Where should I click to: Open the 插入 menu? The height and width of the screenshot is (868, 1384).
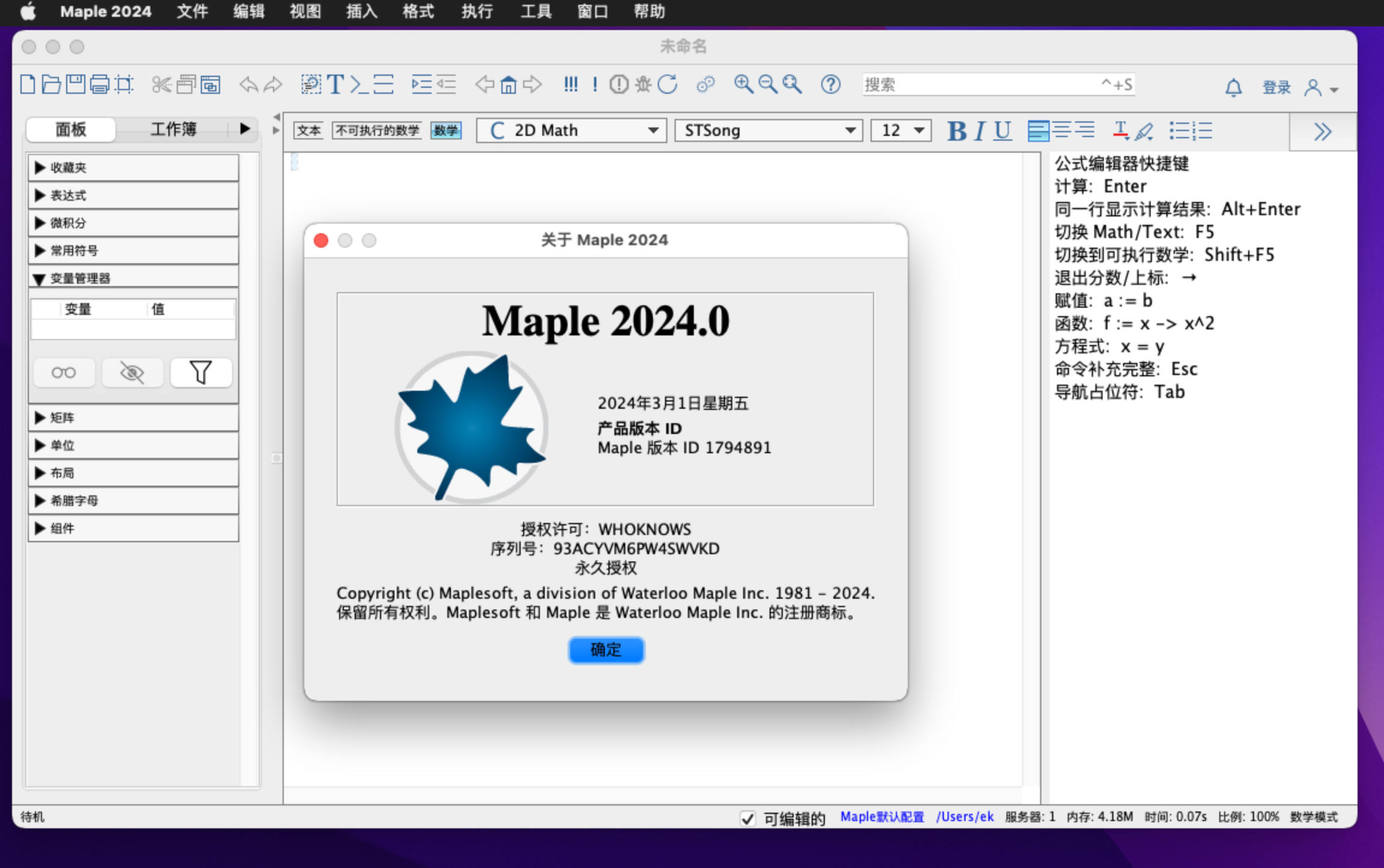361,11
